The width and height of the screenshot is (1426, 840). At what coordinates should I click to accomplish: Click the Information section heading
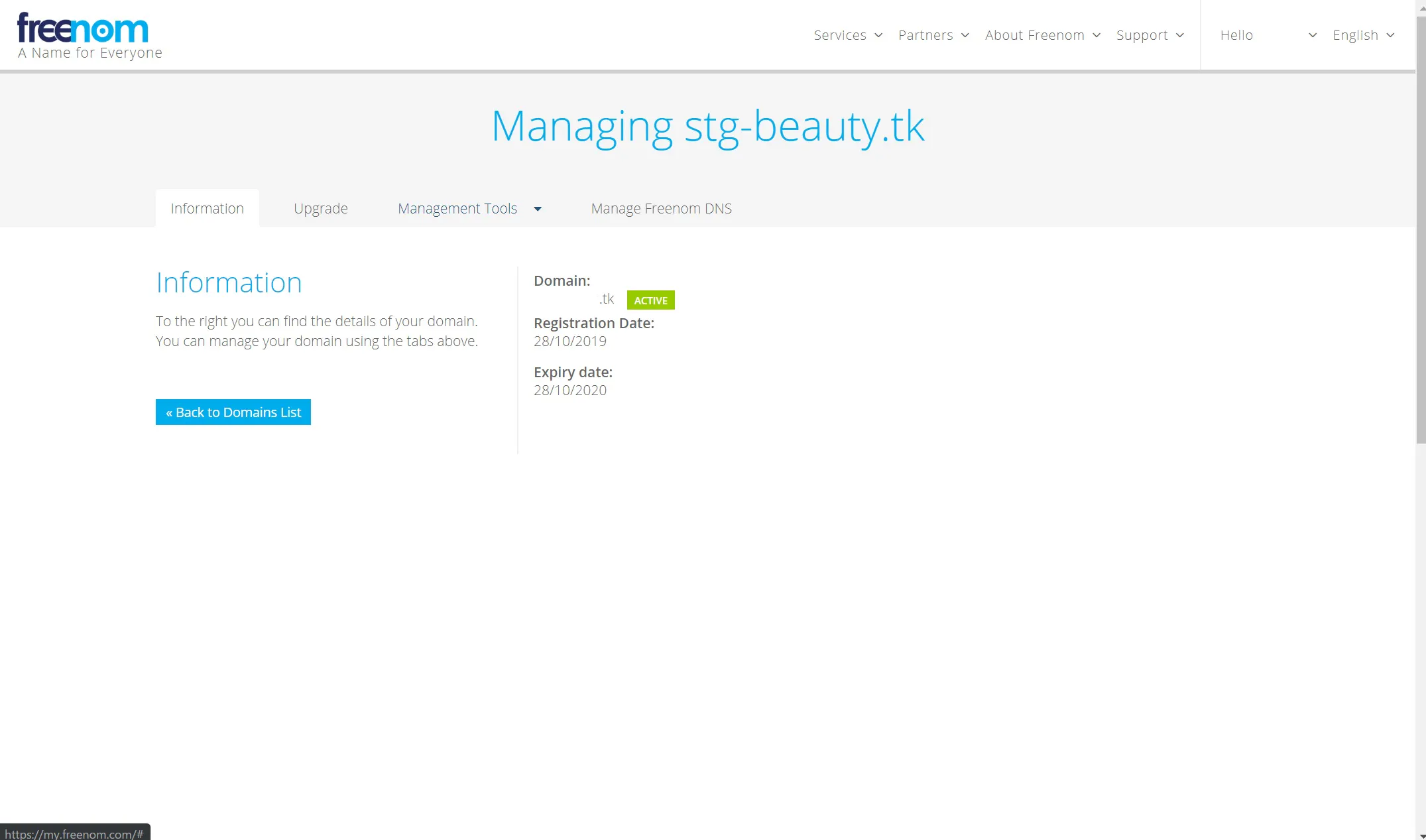[229, 282]
